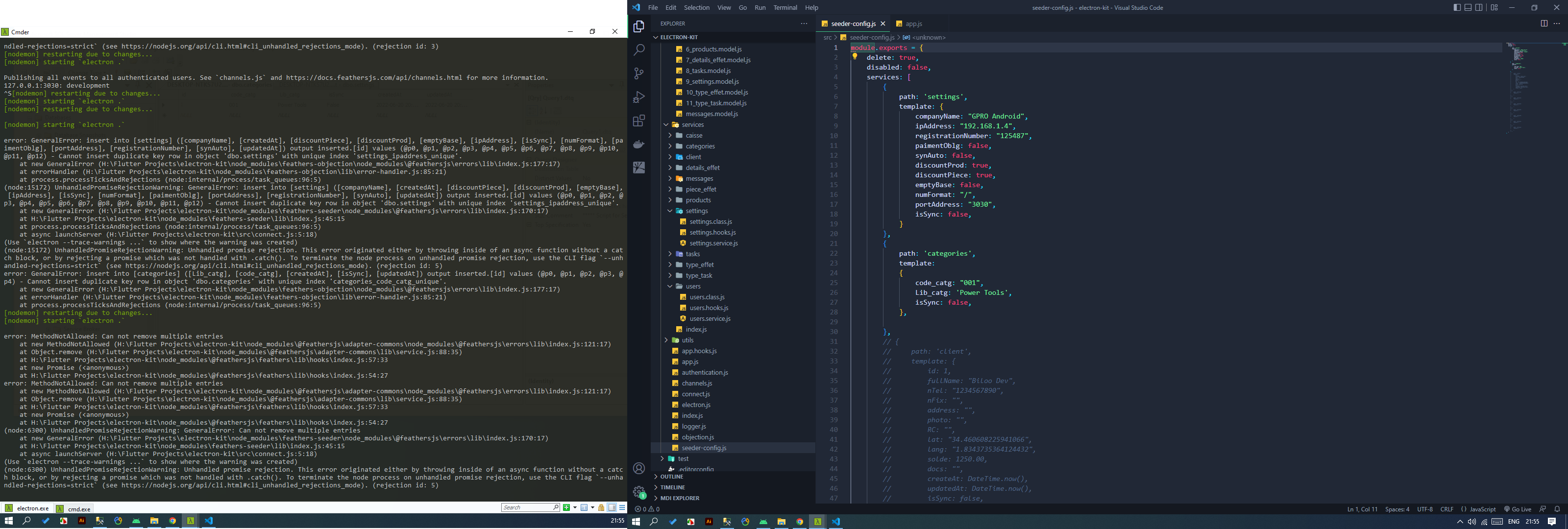1568x529 pixels.
Task: Open Run and Debug view
Action: [638, 97]
